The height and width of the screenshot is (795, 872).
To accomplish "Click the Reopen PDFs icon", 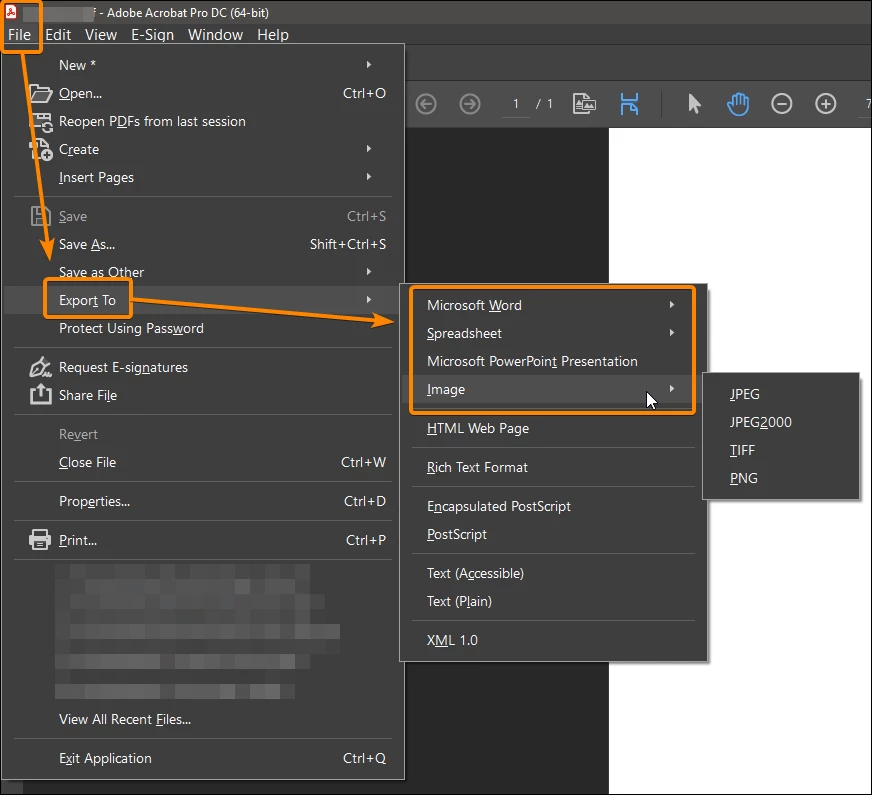I will [x=41, y=122].
